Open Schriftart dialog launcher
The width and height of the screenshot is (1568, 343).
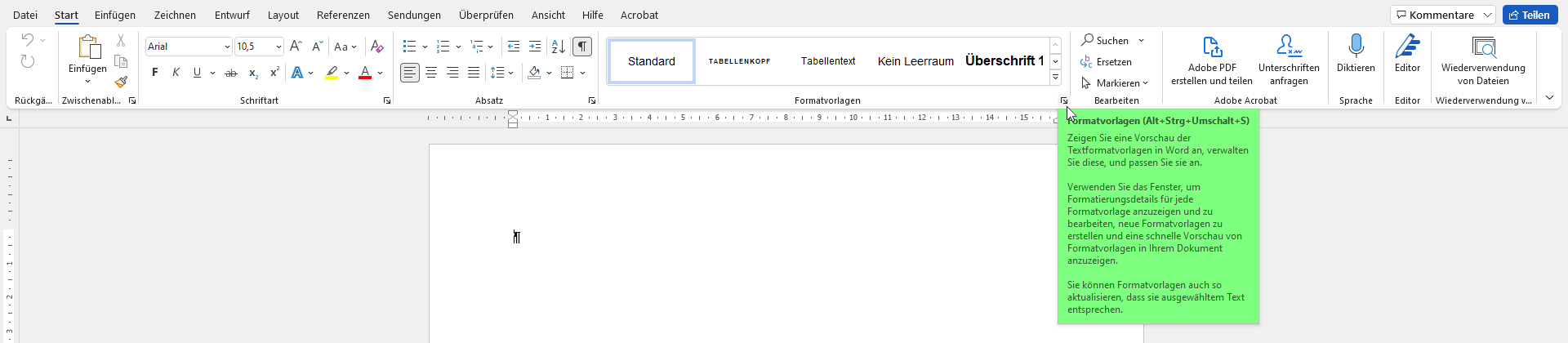coord(387,100)
